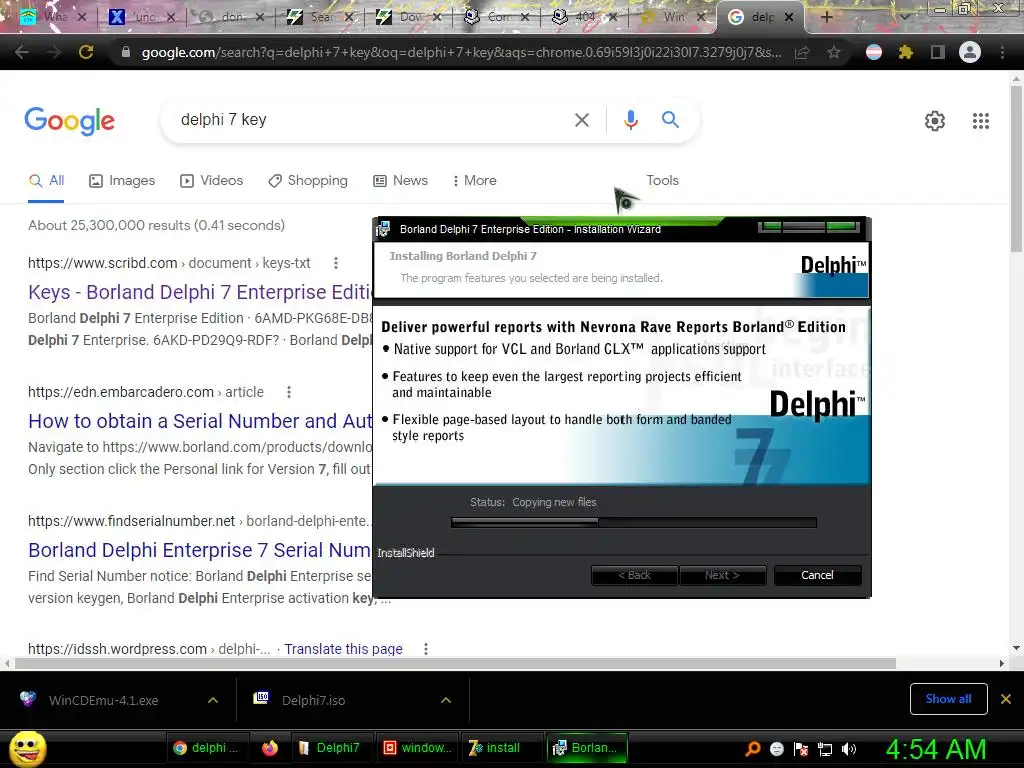This screenshot has width=1024, height=768.
Task: Click the orange search tray icon
Action: 753,748
